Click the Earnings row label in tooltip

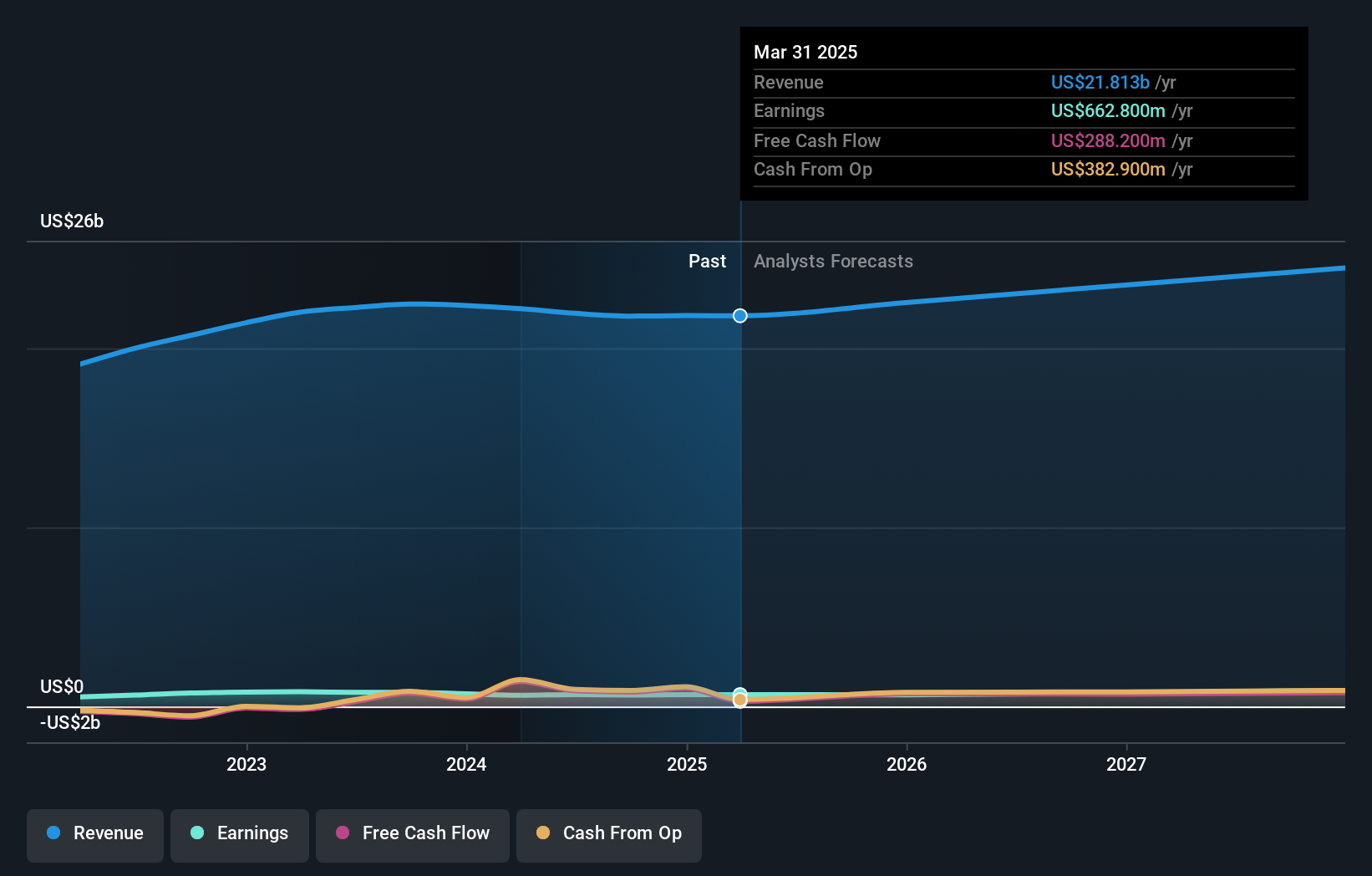tap(789, 110)
